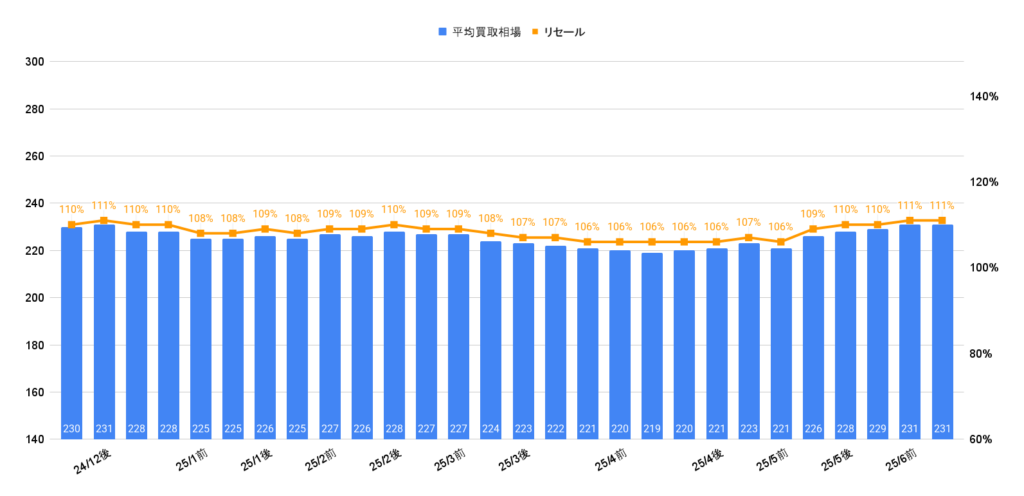
Task: Select the 180 left axis tick label
Action: coord(34,345)
